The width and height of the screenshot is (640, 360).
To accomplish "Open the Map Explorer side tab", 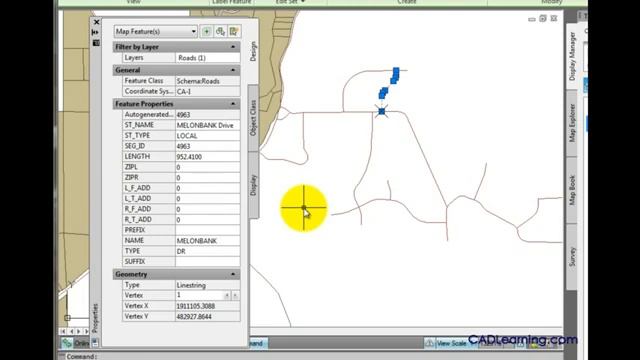I will click(572, 123).
